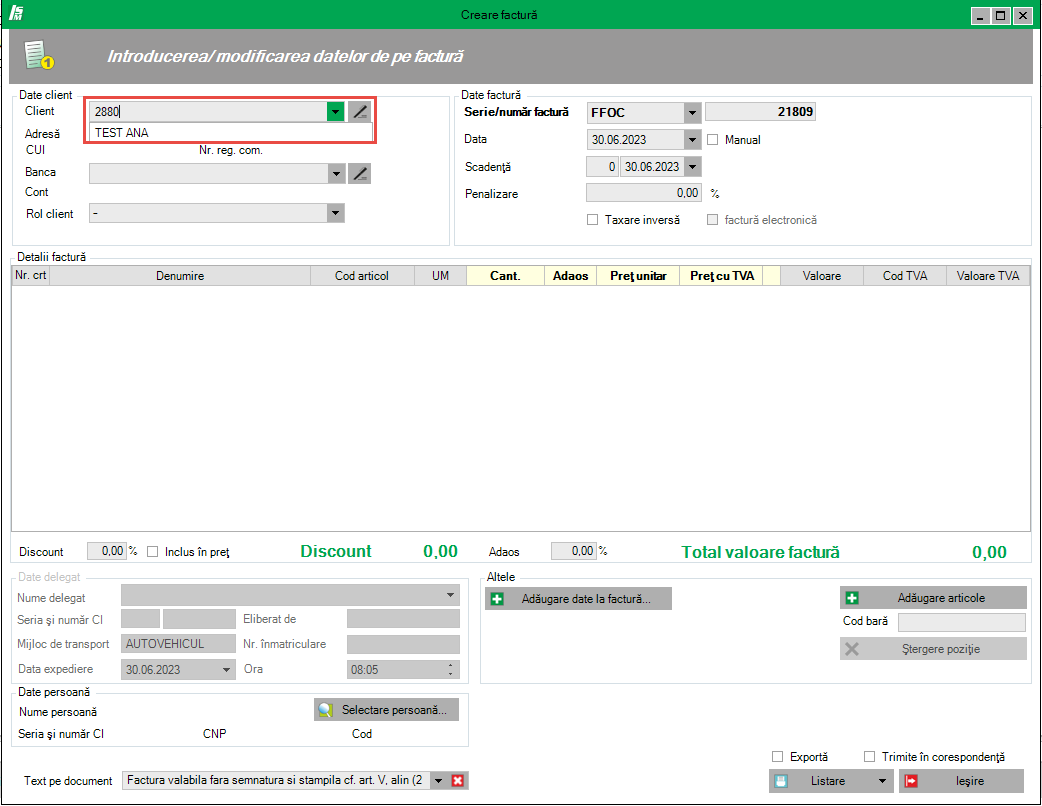Click the magnifier icon on Selectare persoană
The width and height of the screenshot is (1042, 806).
coord(325,710)
